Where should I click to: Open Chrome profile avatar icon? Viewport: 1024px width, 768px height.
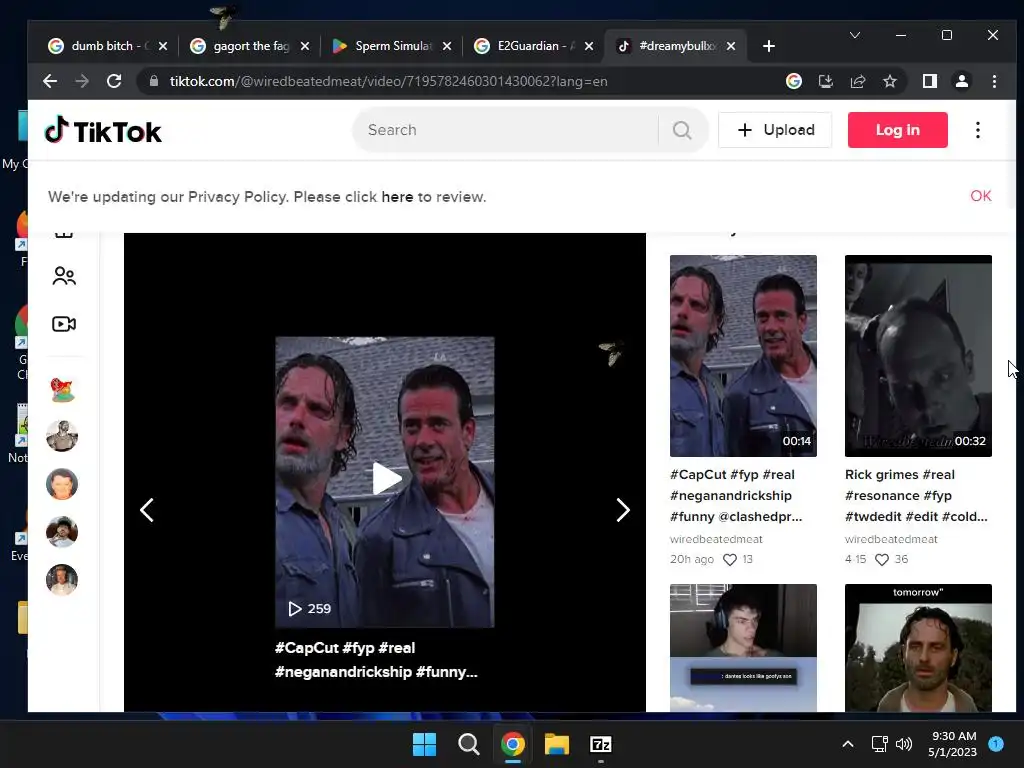coord(962,81)
